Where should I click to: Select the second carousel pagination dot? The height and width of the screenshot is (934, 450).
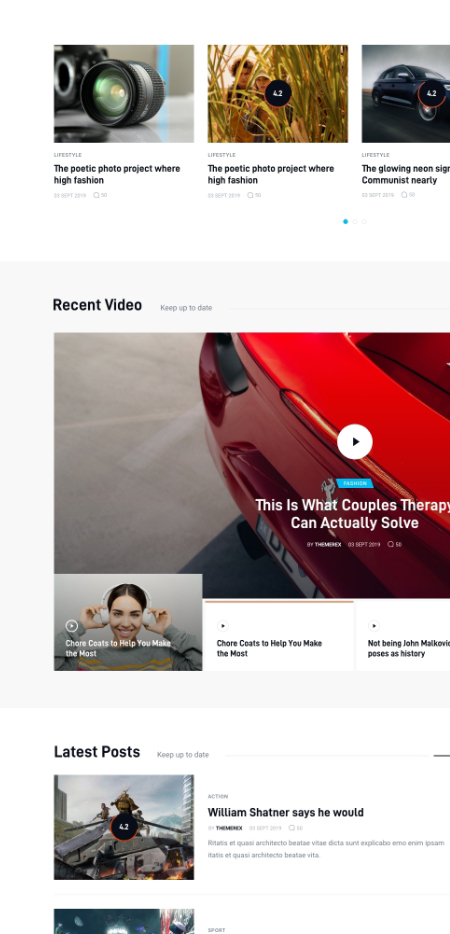pos(355,222)
